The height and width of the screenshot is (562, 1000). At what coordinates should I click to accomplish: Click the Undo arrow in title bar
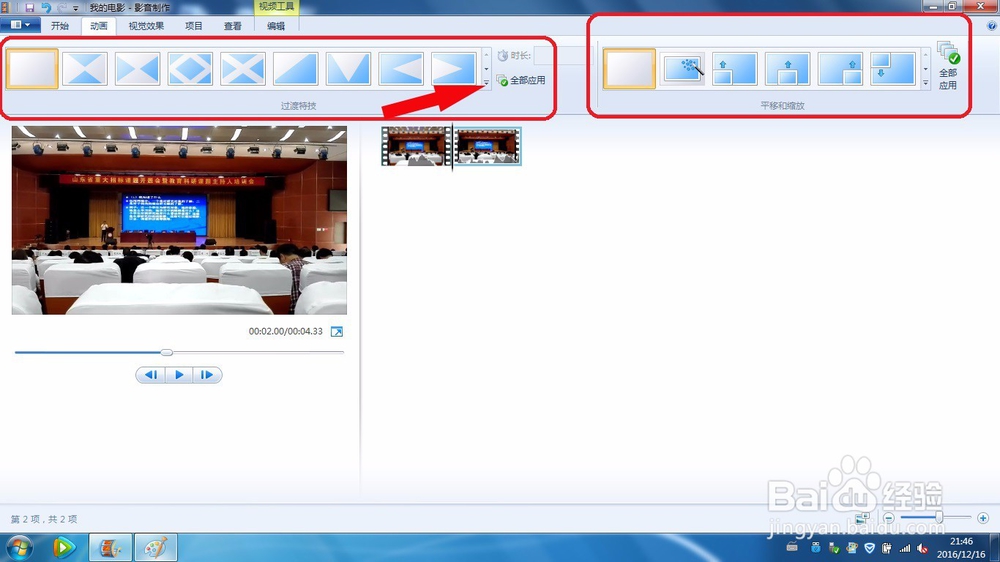[x=46, y=8]
